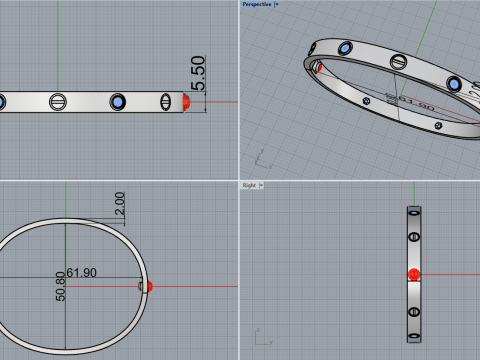Viewport: 480px width, 360px height.
Task: Open the Right viewport title menu
Action: tap(249, 185)
